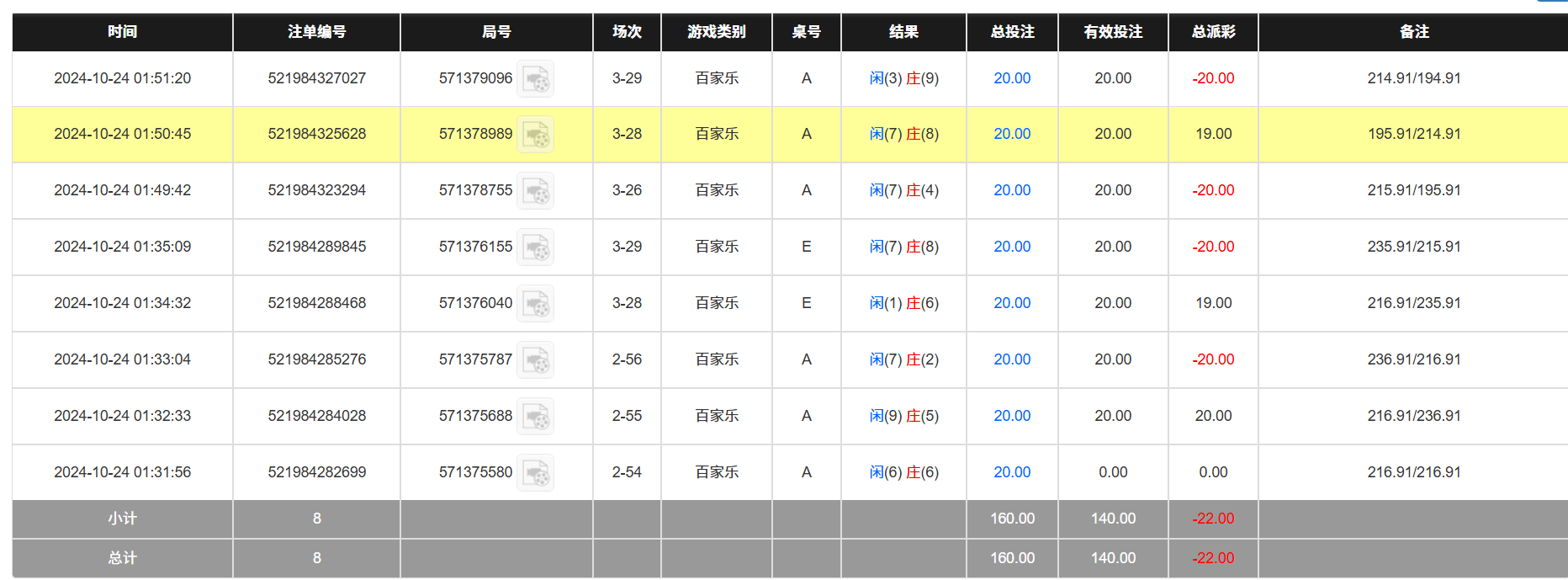The width and height of the screenshot is (1568, 580).
Task: Open video replay for round 571379096
Action: [x=535, y=79]
